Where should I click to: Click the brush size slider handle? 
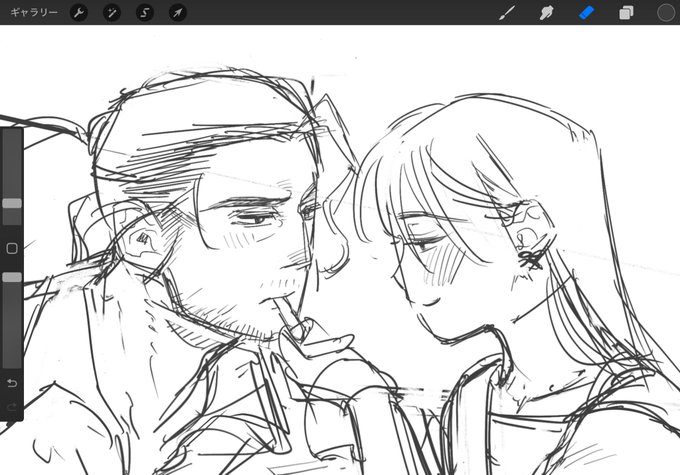pos(12,203)
